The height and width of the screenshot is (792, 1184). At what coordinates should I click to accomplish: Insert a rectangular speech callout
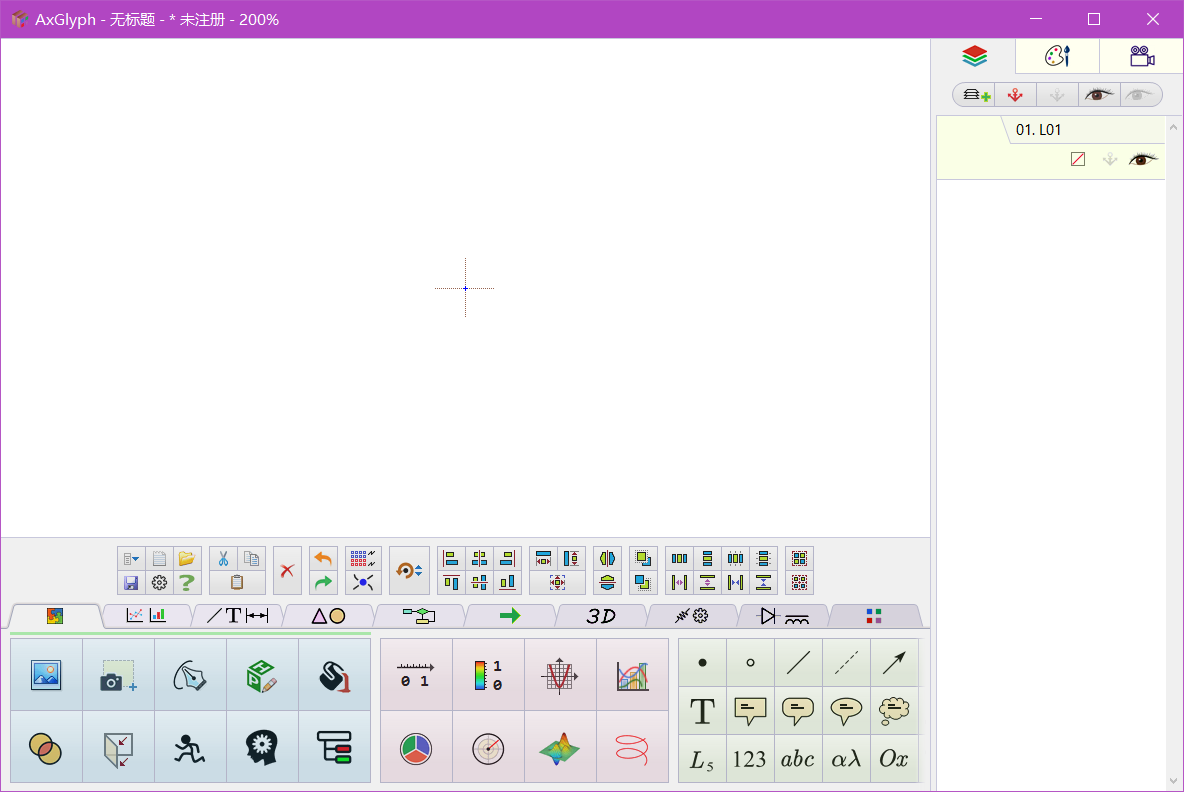pos(750,710)
